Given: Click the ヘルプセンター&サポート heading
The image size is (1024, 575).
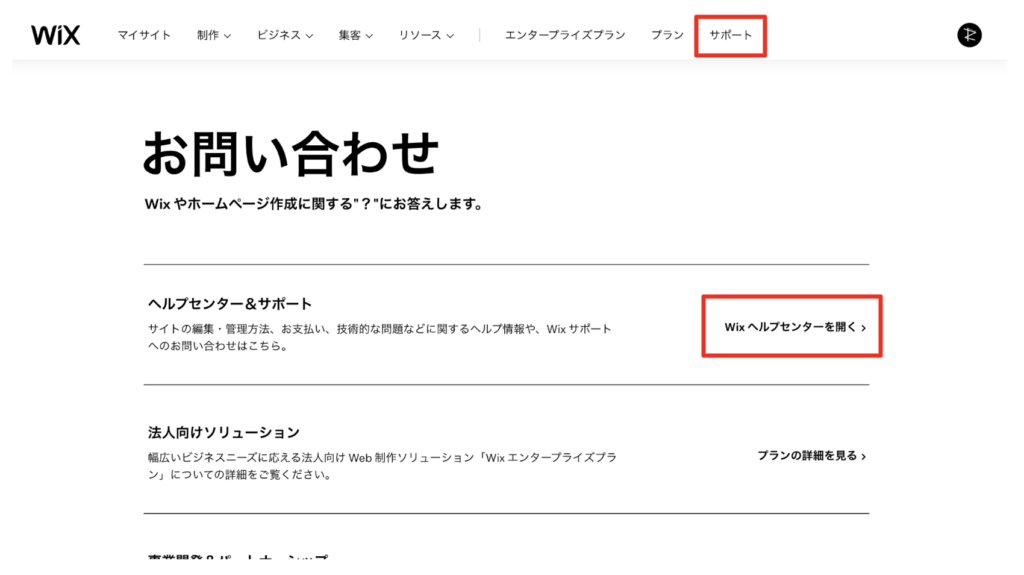Looking at the screenshot, I should pyautogui.click(x=230, y=303).
